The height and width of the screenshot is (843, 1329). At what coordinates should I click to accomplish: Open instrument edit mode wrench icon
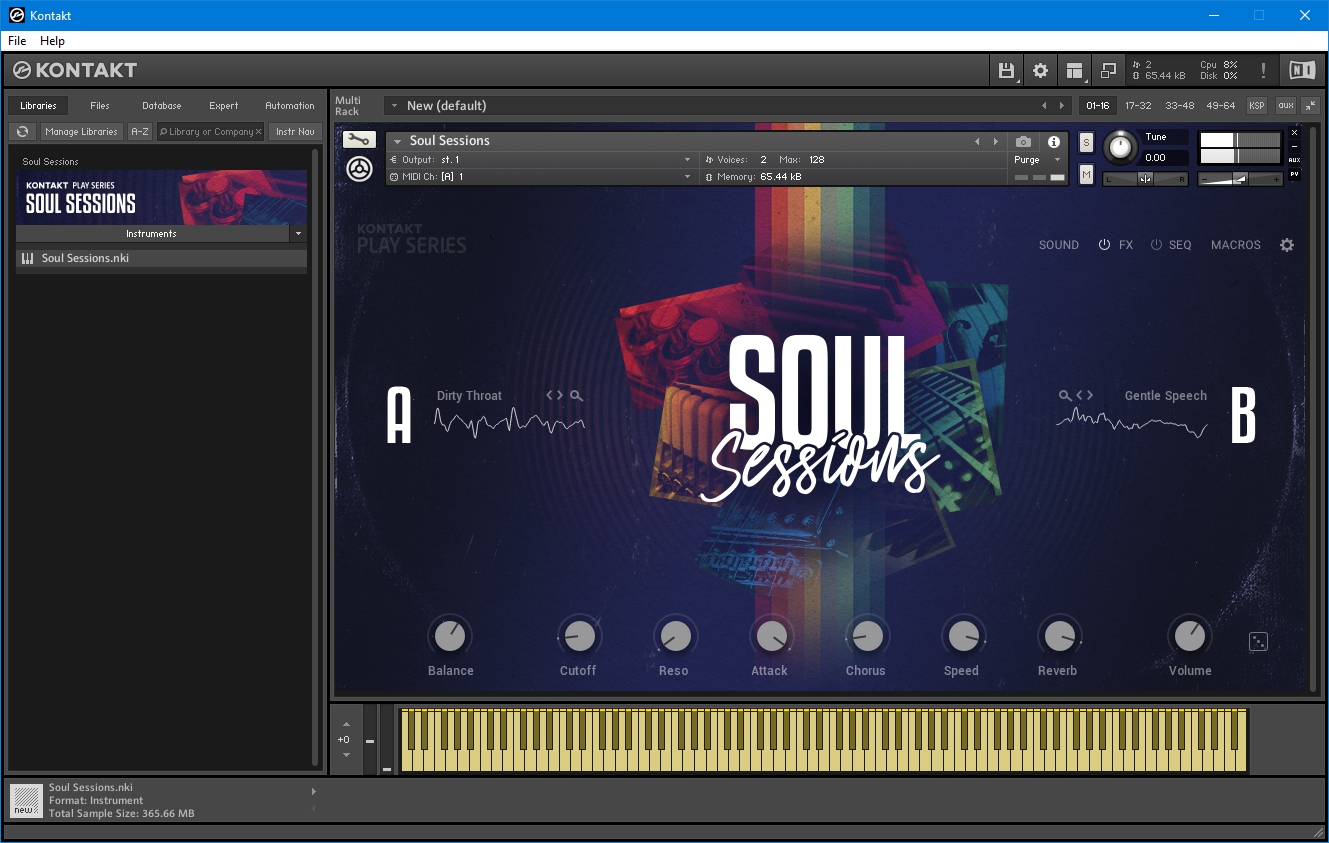click(360, 140)
